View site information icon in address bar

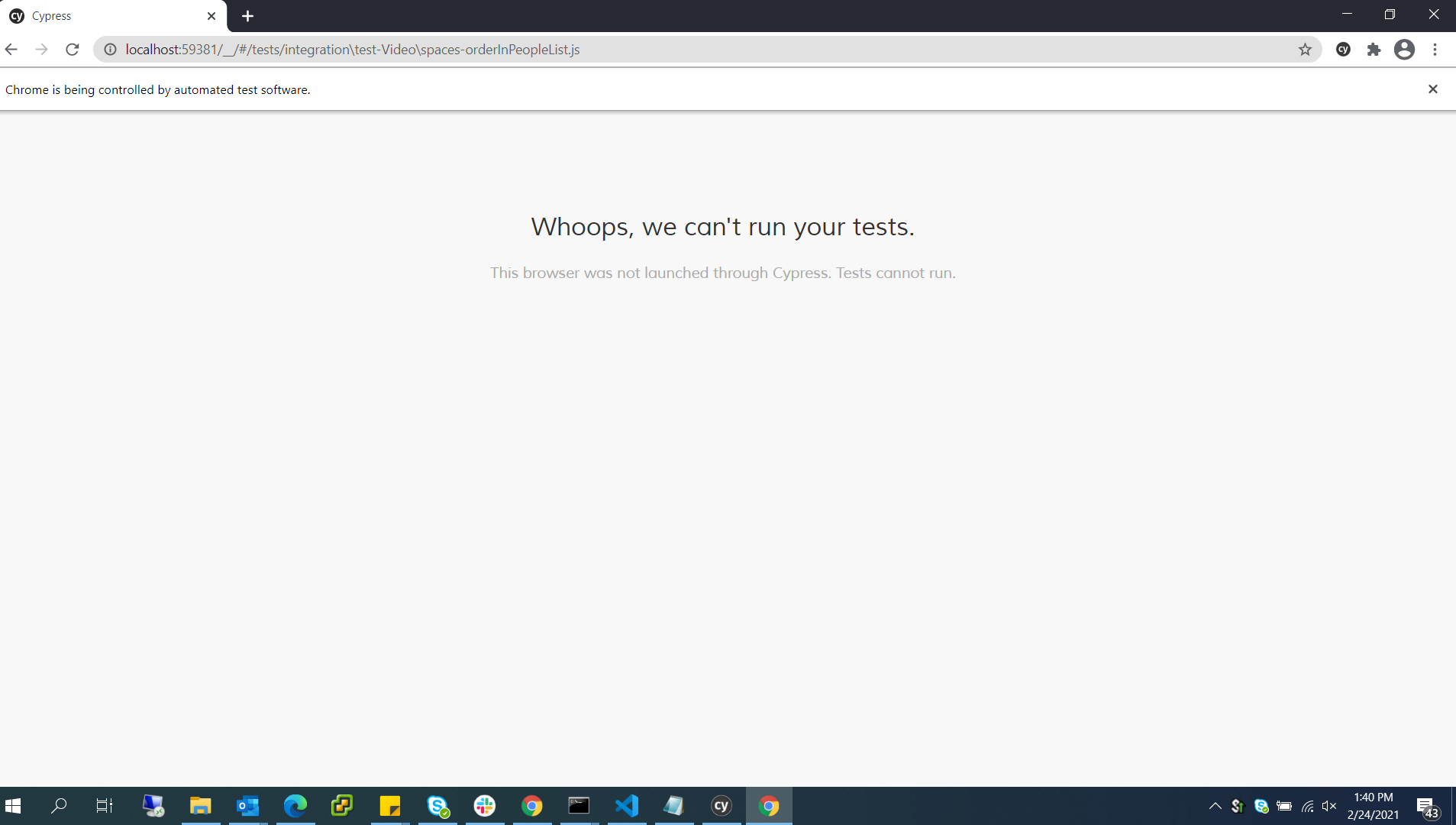click(x=111, y=50)
